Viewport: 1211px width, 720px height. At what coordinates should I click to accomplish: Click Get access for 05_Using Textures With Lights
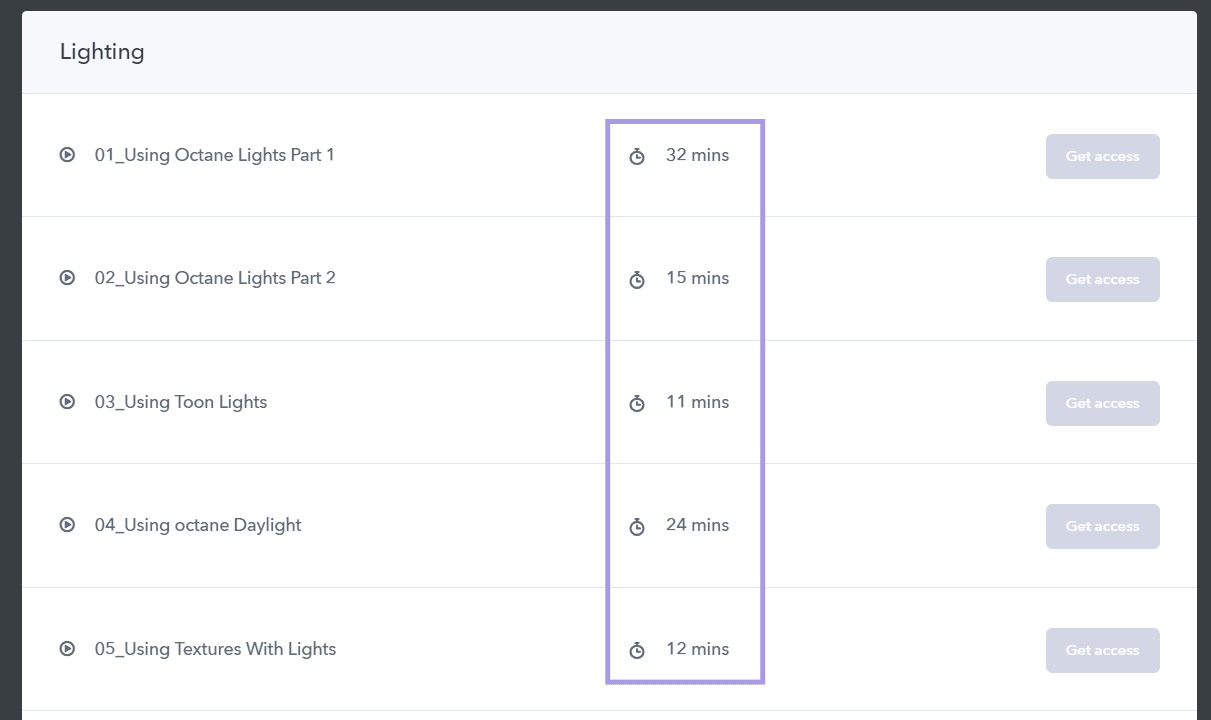[1102, 650]
